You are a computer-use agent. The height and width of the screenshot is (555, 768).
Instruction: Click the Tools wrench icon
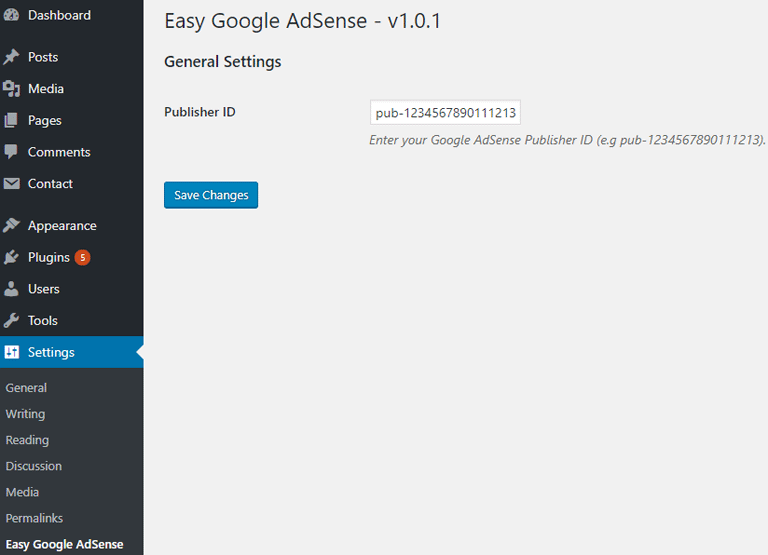click(x=11, y=320)
